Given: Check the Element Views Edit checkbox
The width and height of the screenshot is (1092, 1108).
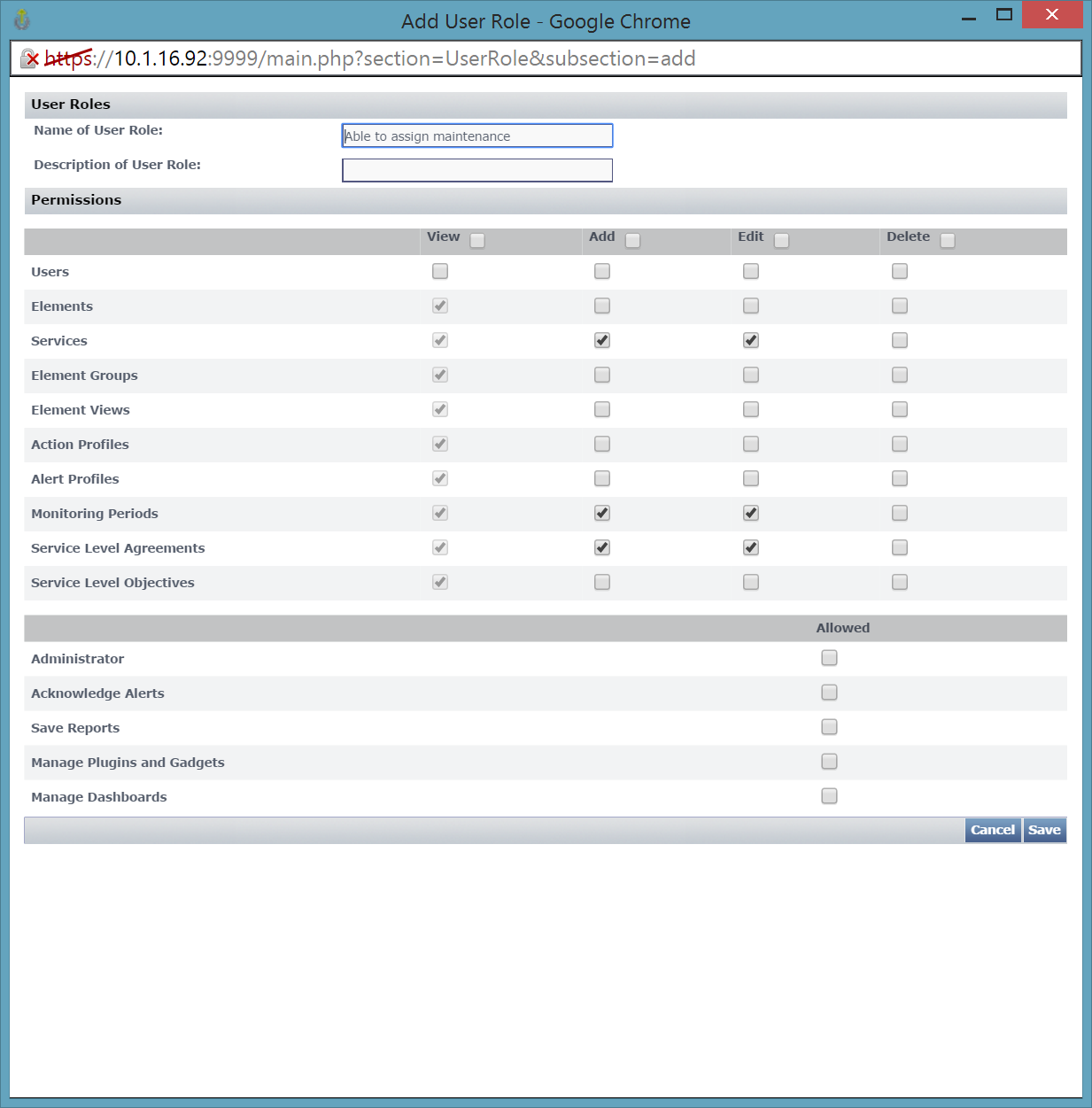Looking at the screenshot, I should [751, 409].
